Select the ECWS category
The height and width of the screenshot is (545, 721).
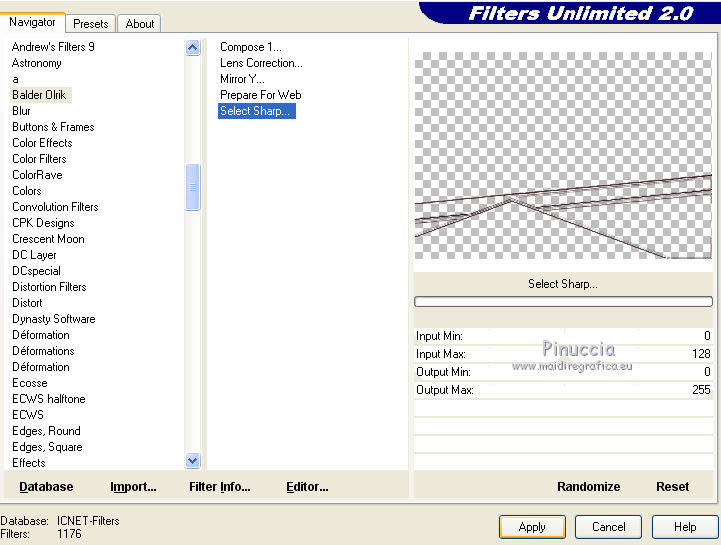28,415
